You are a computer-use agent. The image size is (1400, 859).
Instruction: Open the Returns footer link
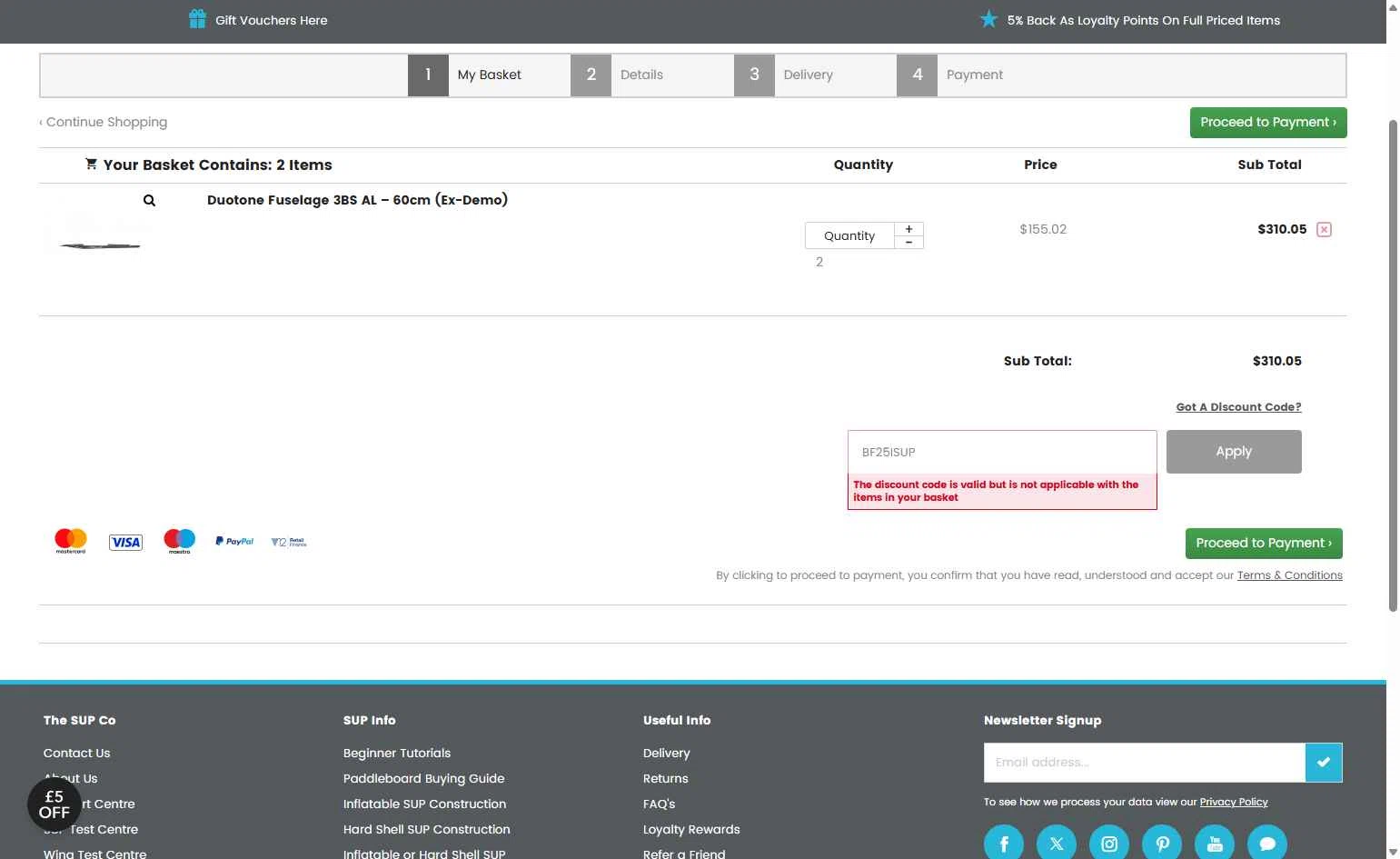tap(665, 779)
